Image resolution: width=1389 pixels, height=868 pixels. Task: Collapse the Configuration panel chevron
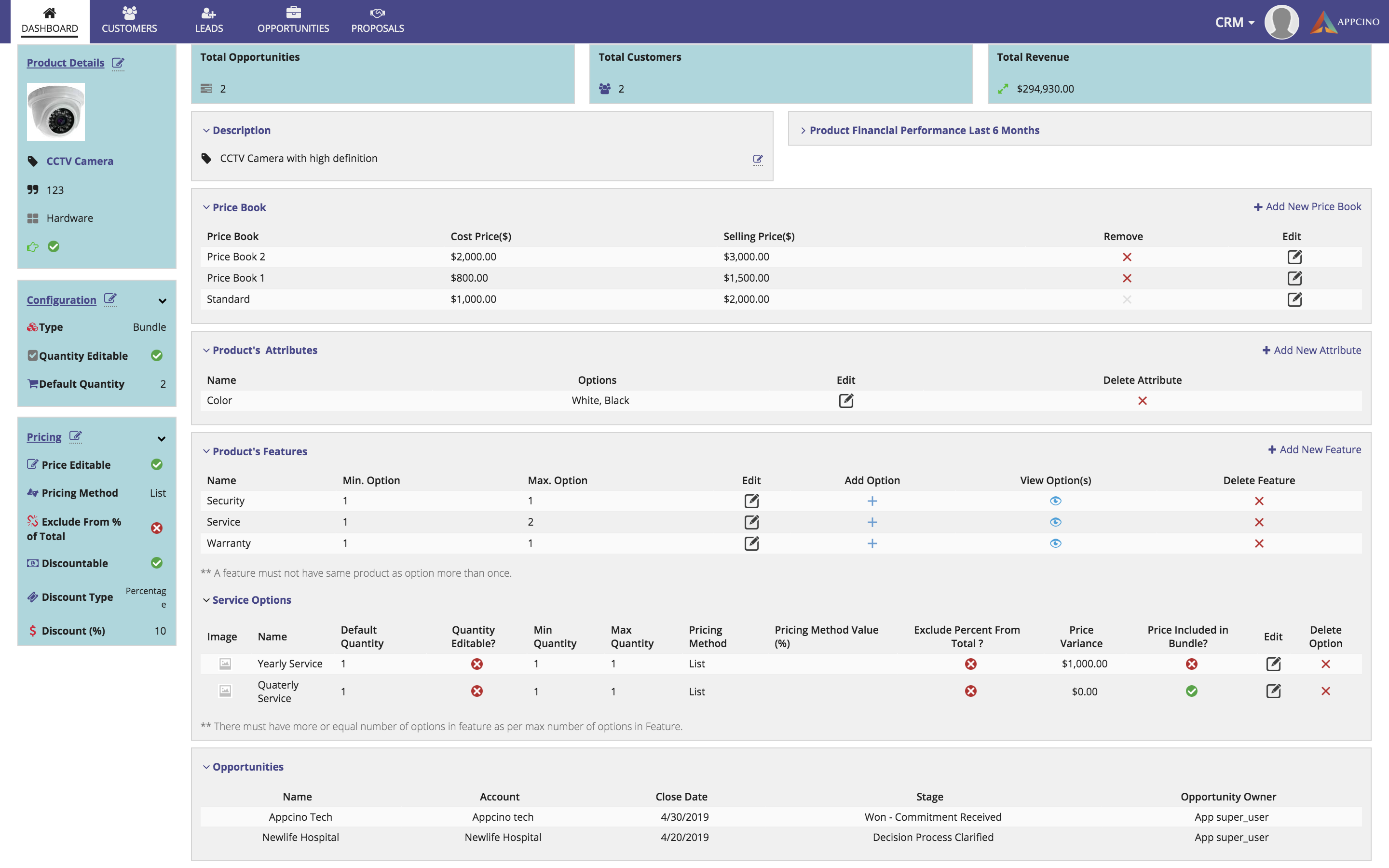(163, 301)
